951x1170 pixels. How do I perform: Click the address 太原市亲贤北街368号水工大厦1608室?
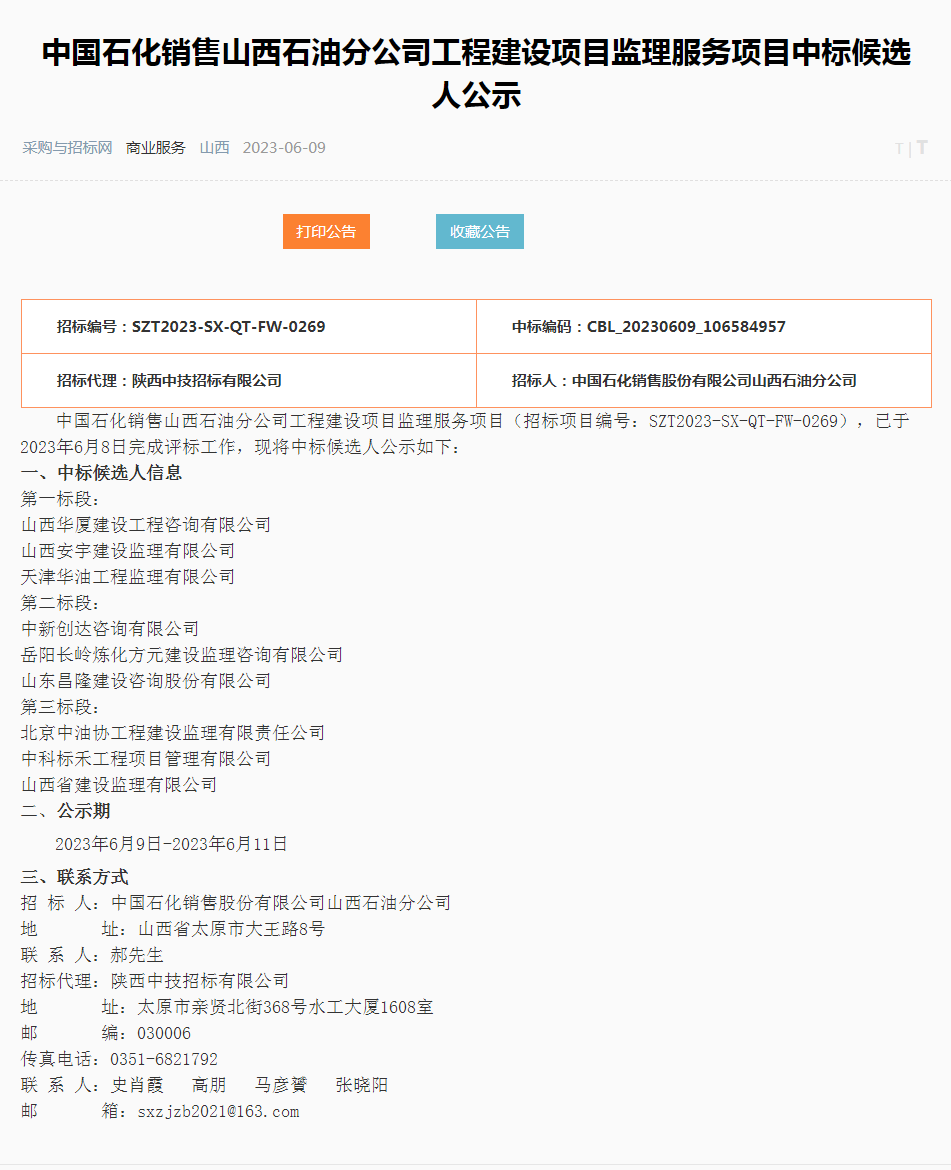pyautogui.click(x=286, y=1007)
